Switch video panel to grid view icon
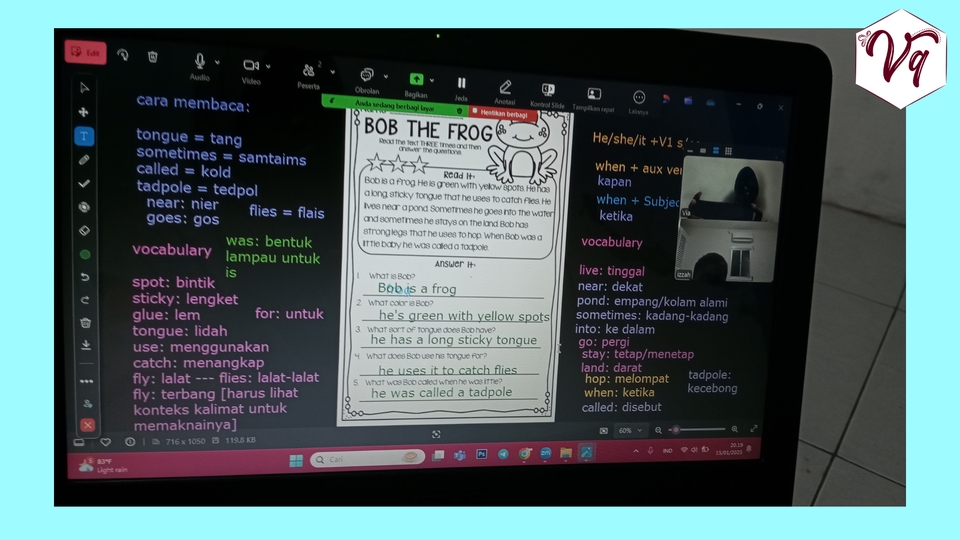This screenshot has width=960, height=540. click(729, 151)
